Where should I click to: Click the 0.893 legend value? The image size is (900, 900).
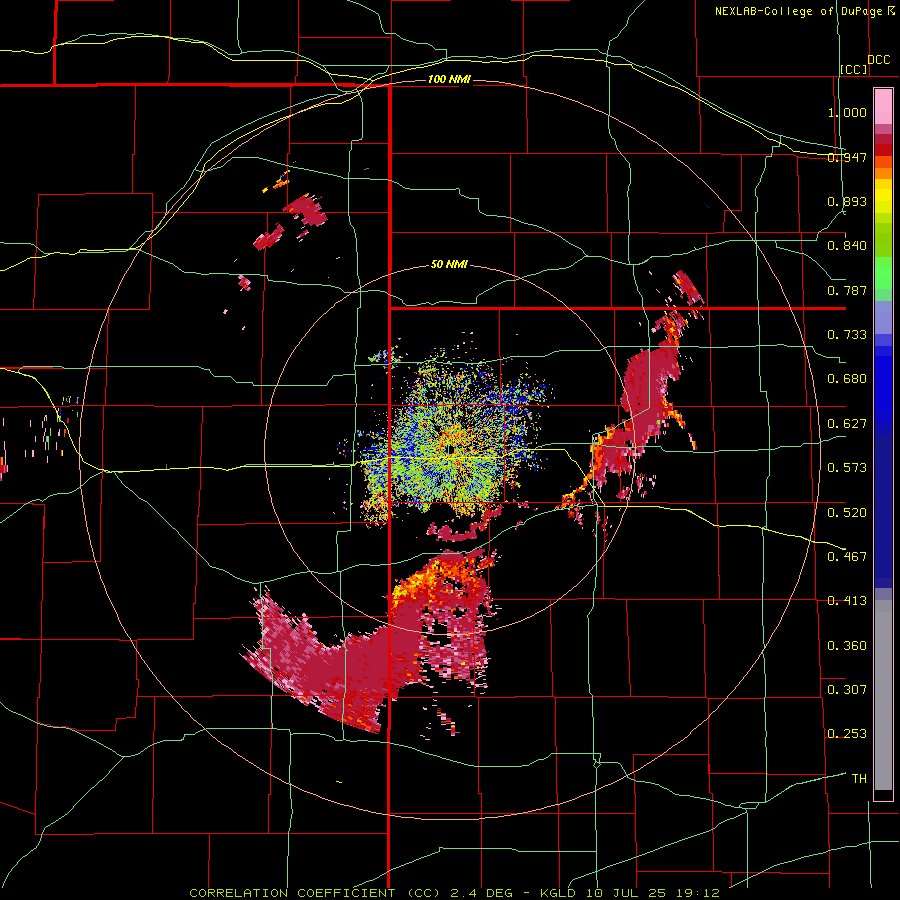[x=847, y=201]
